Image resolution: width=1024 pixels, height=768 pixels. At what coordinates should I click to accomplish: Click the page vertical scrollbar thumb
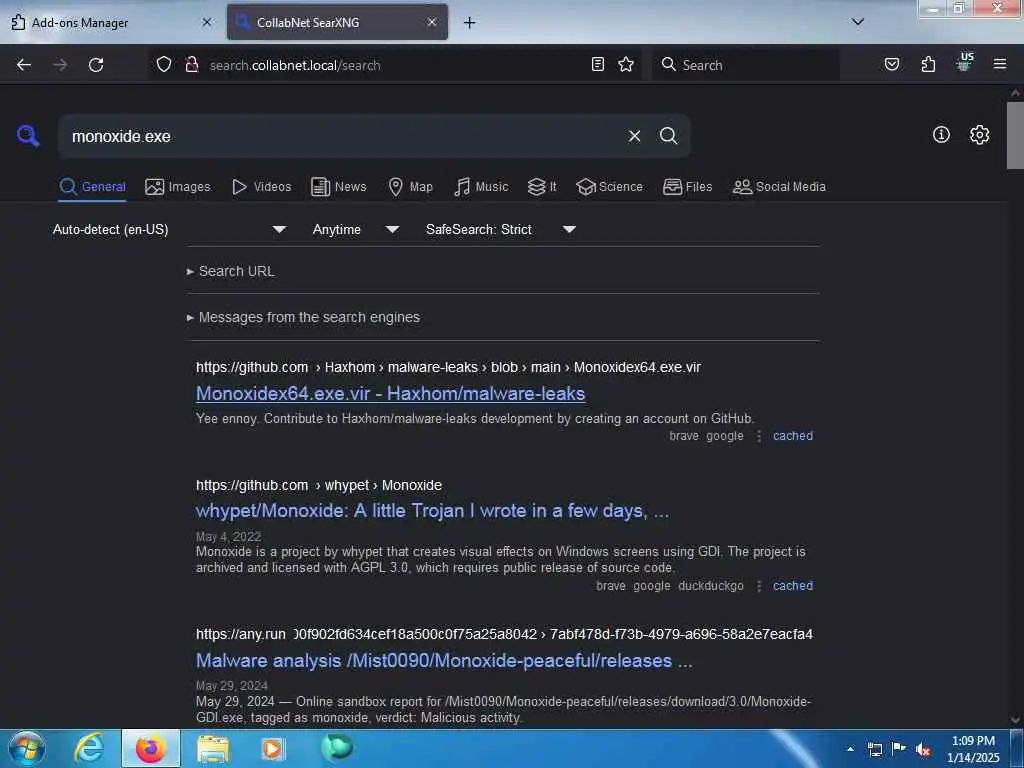point(1015,135)
